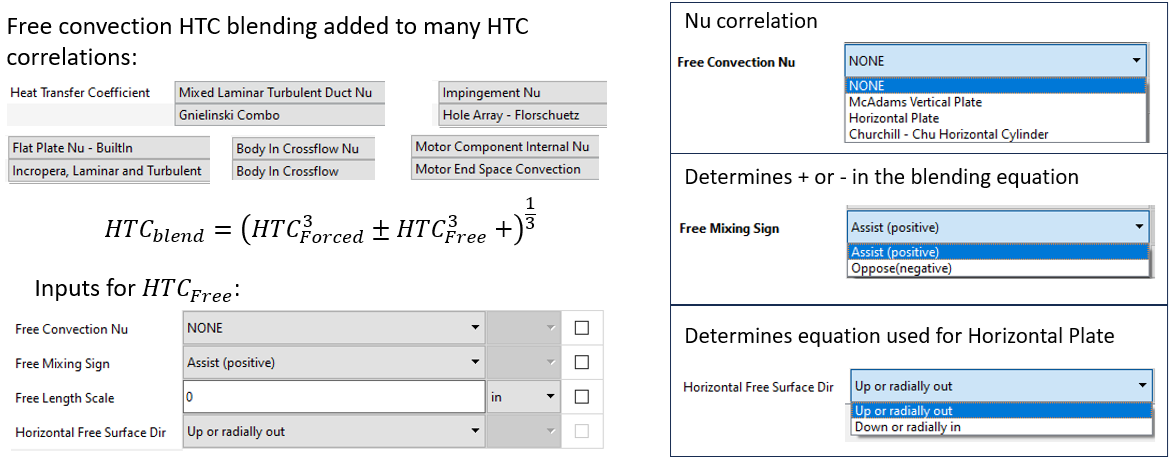Image resolution: width=1176 pixels, height=464 pixels.
Task: Check the Free Convection Nu row checkbox
Action: point(582,328)
